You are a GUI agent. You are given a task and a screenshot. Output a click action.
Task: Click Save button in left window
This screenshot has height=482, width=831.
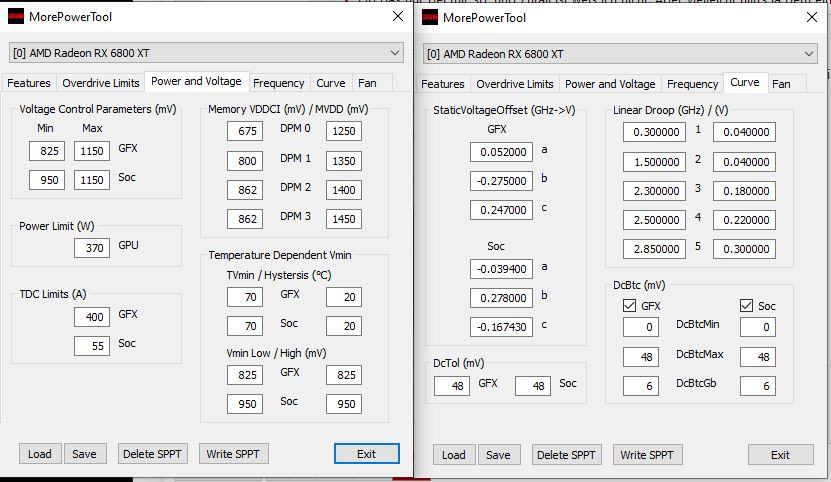[85, 454]
